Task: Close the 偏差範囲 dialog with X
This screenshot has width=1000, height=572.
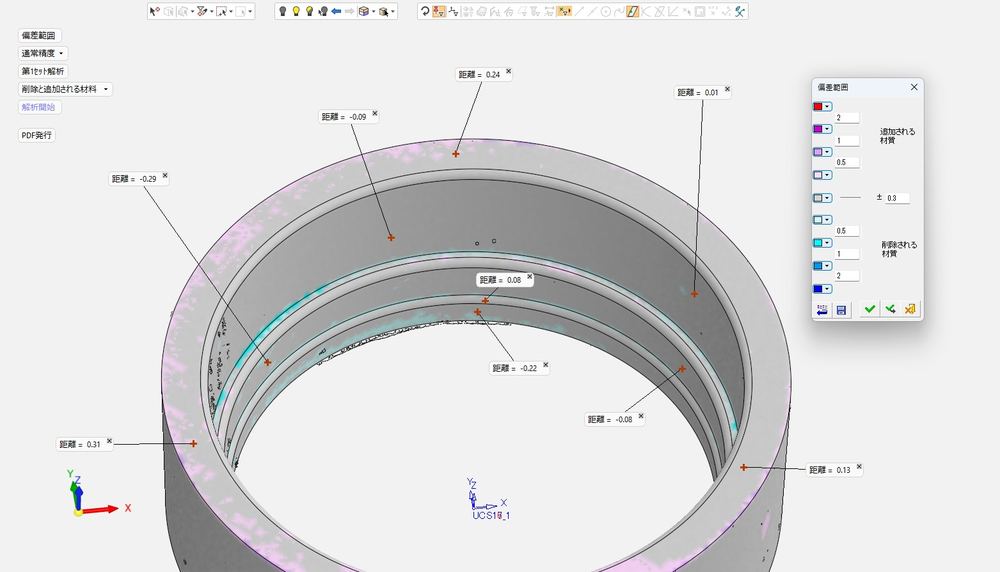Action: point(914,87)
